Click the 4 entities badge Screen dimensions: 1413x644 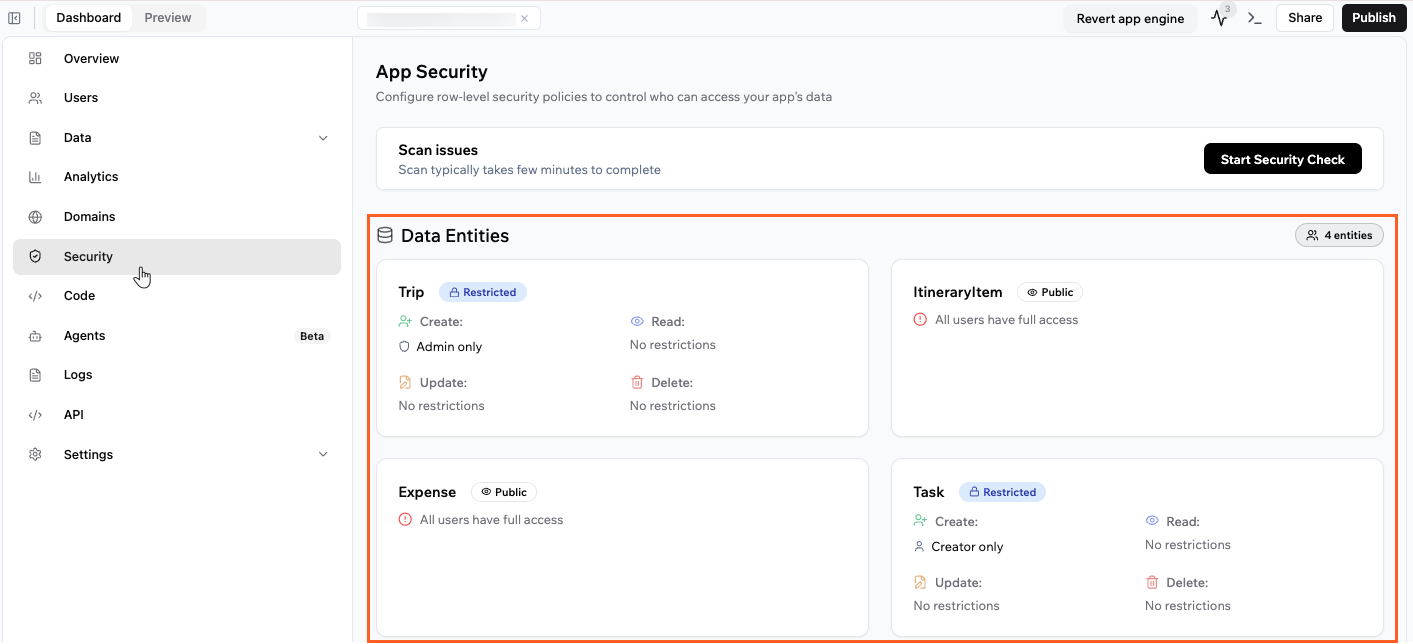(1339, 236)
